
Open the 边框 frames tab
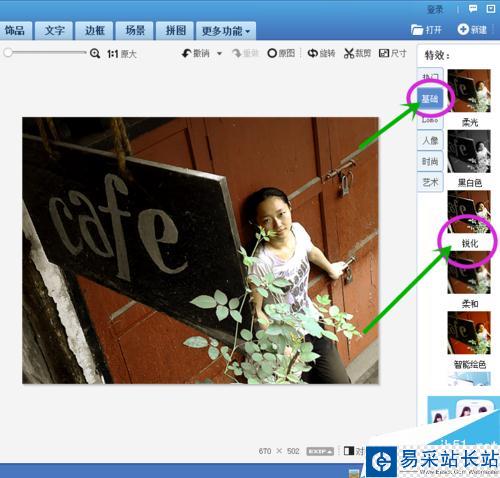click(94, 31)
